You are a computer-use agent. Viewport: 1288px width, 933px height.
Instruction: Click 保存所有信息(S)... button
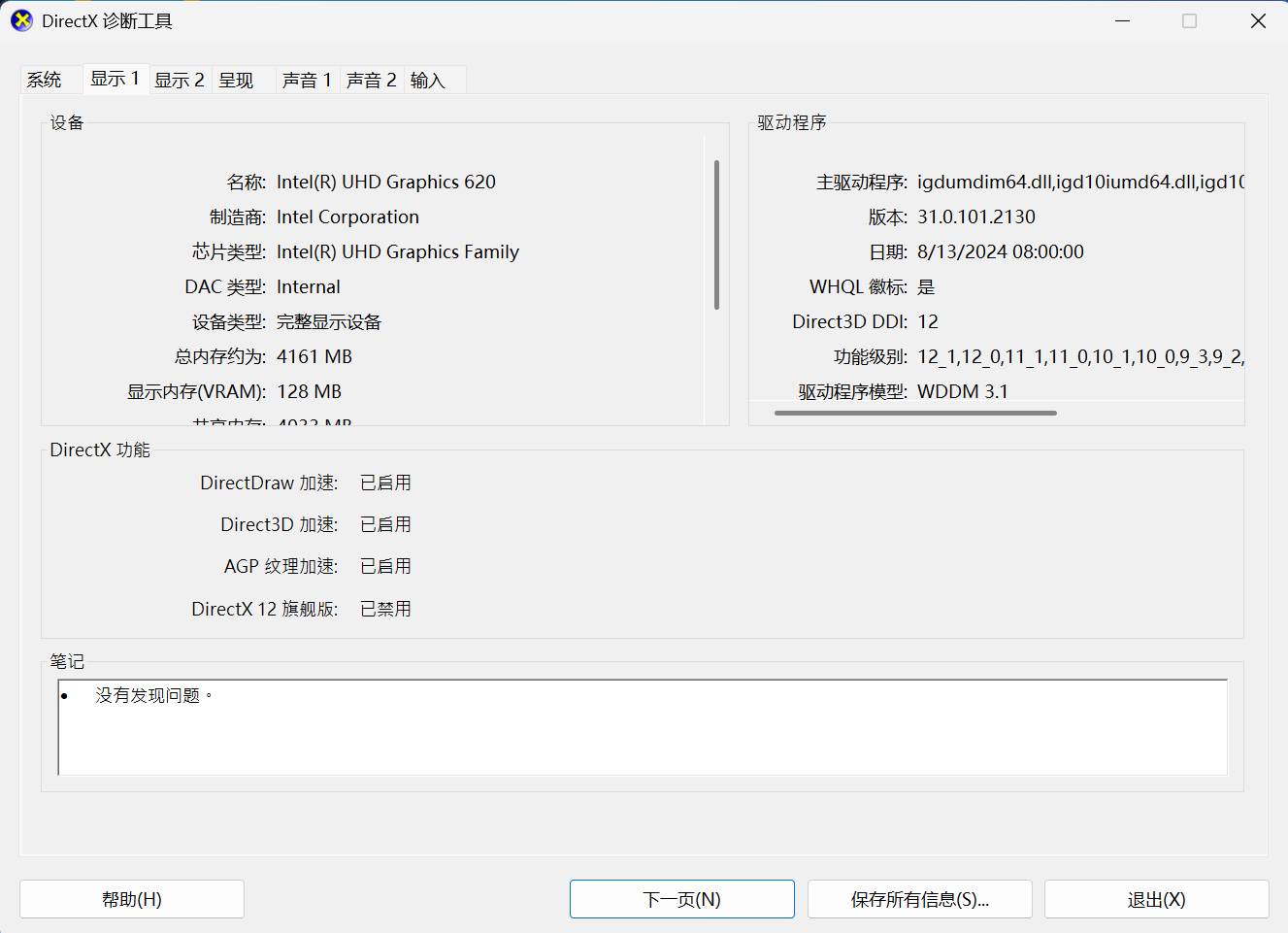[x=920, y=899]
